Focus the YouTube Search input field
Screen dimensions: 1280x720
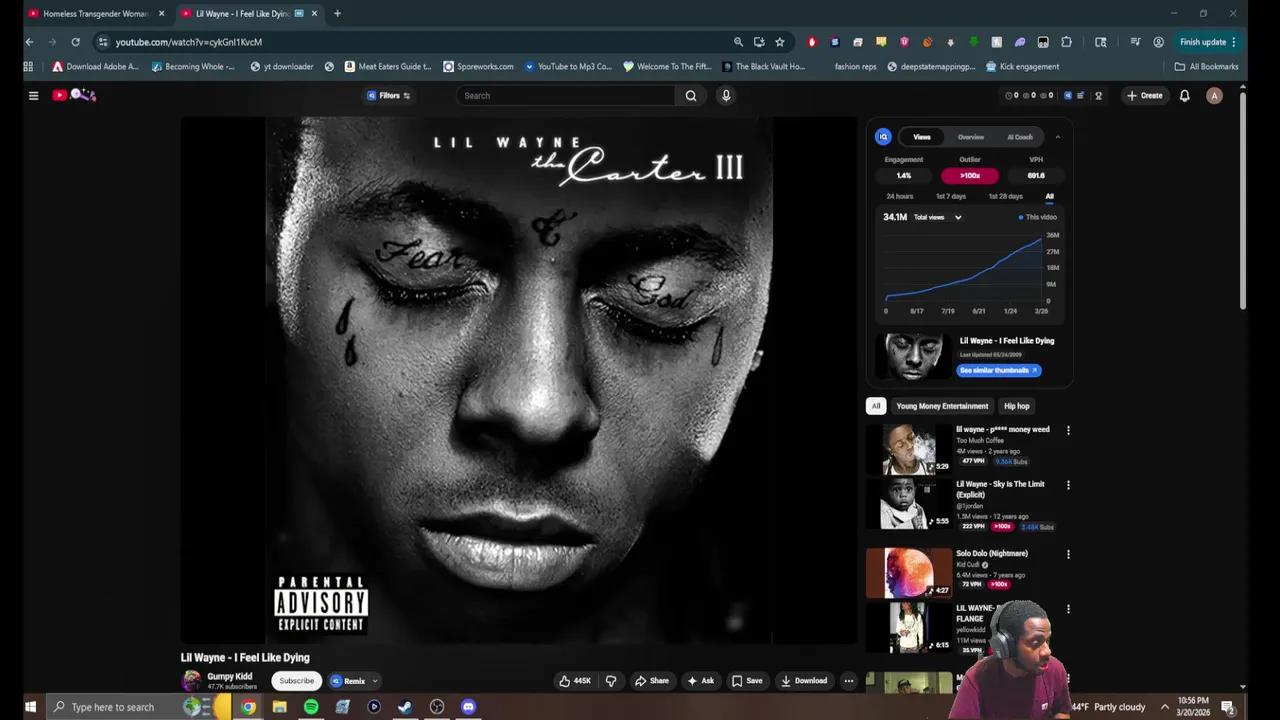click(x=566, y=96)
